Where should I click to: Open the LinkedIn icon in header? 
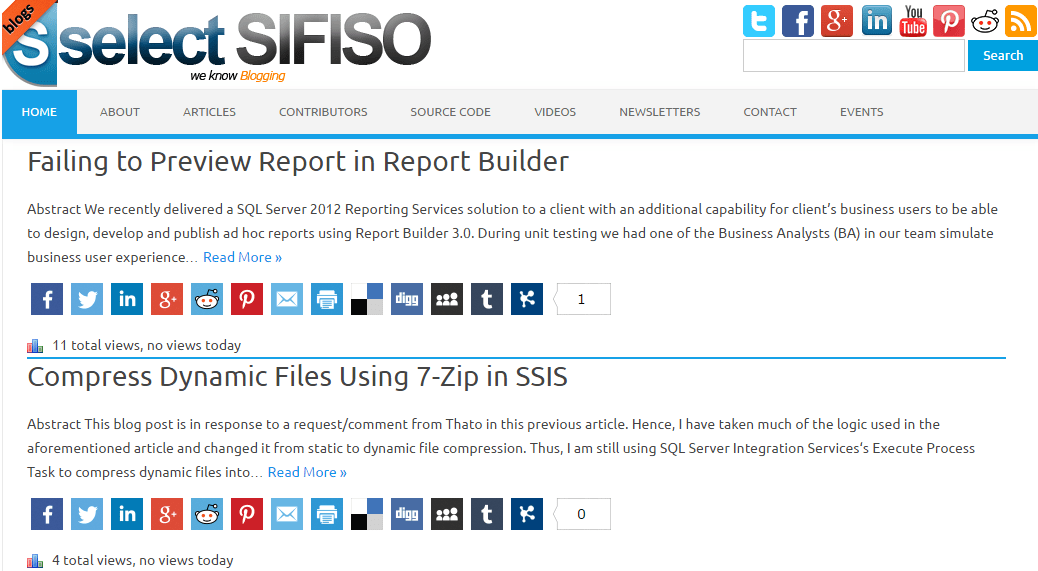click(876, 21)
